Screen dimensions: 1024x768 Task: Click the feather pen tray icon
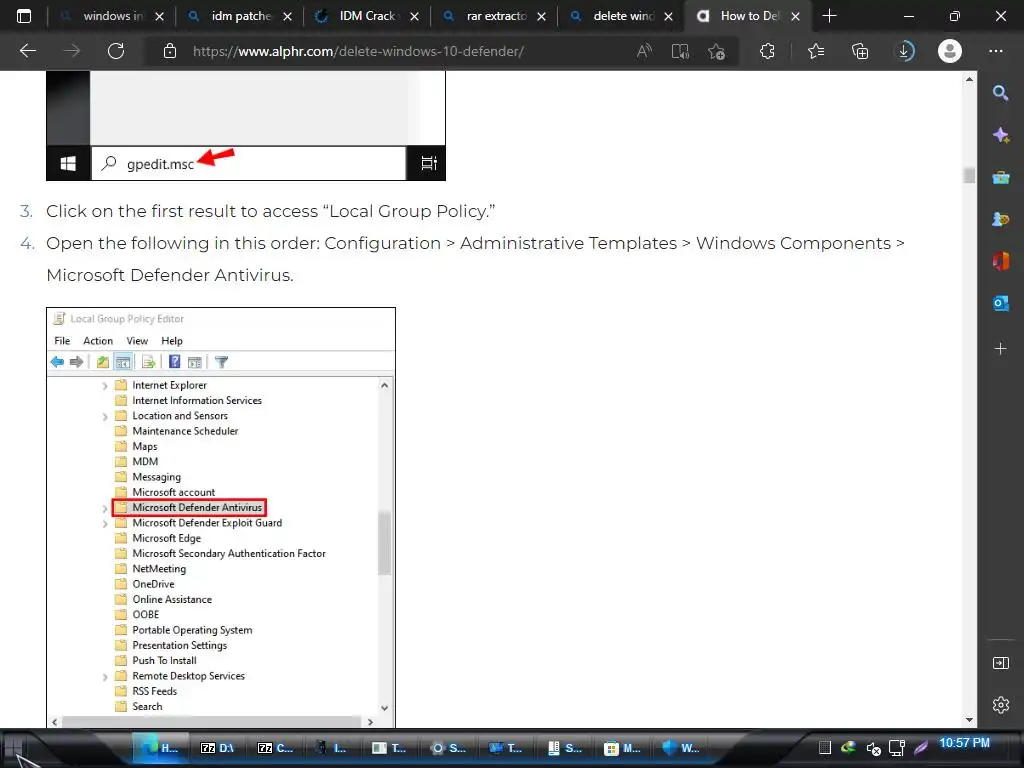click(921, 748)
